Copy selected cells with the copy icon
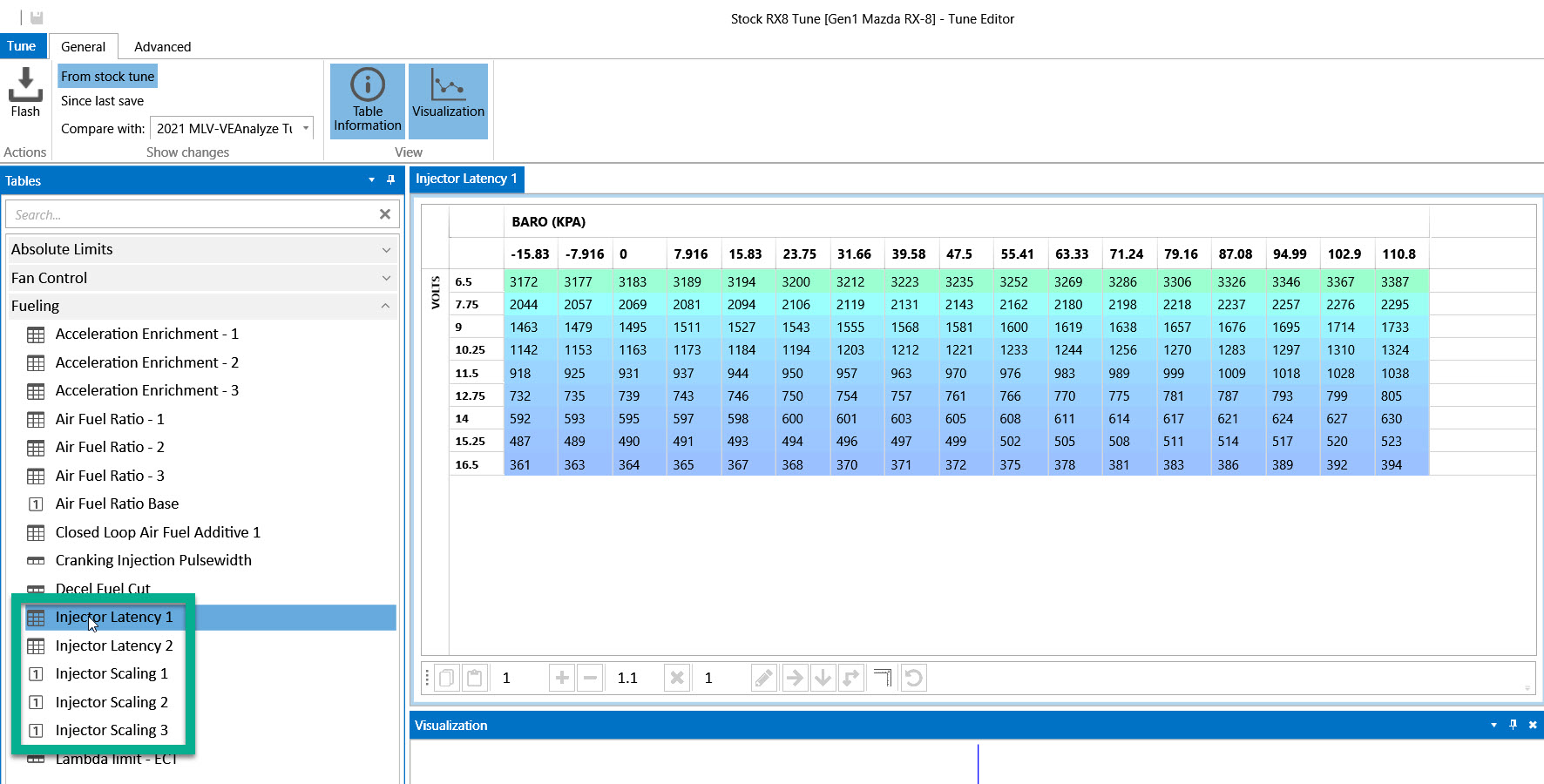The image size is (1544, 784). 447,678
